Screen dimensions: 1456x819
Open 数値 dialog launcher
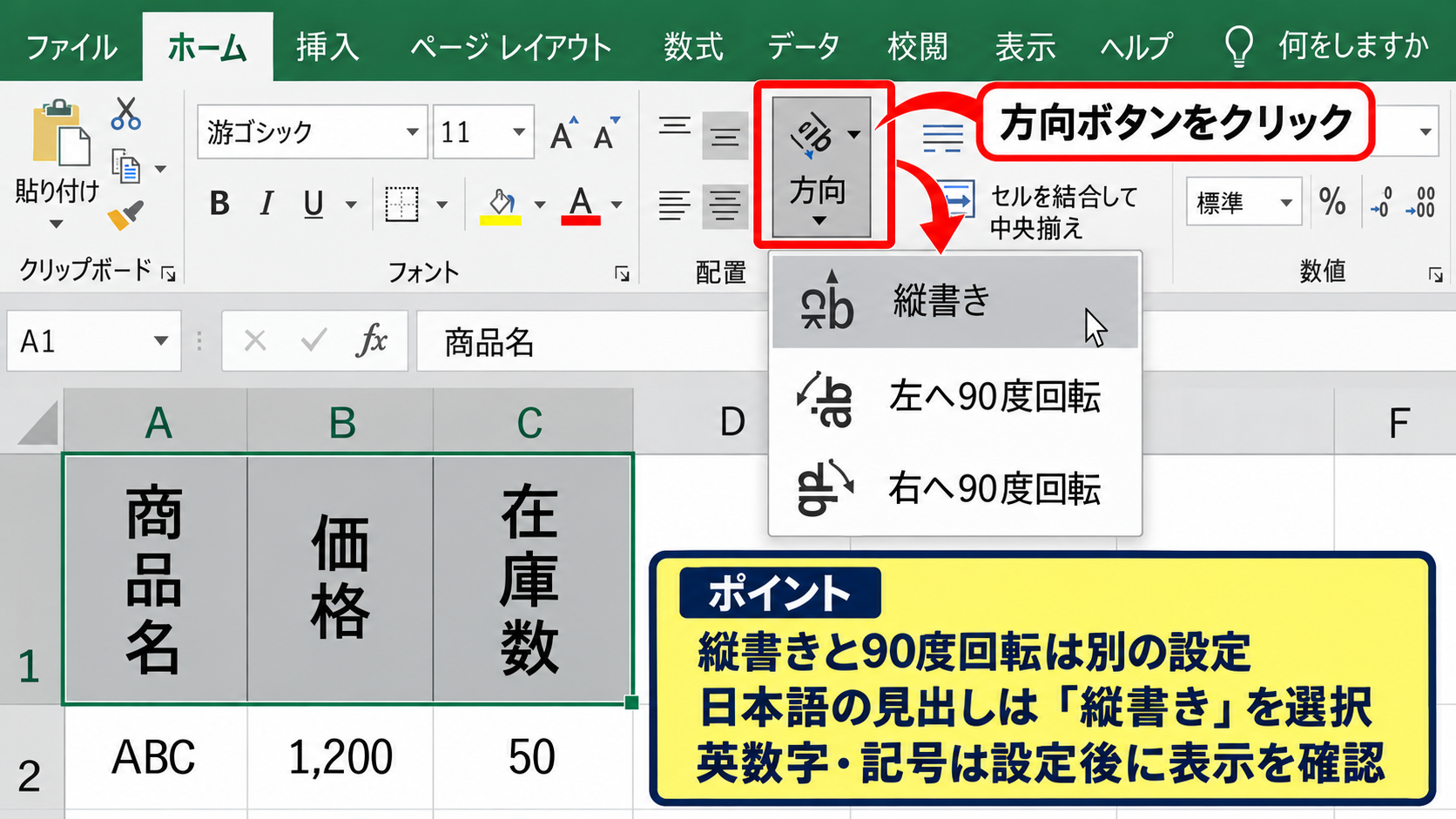(x=1435, y=274)
